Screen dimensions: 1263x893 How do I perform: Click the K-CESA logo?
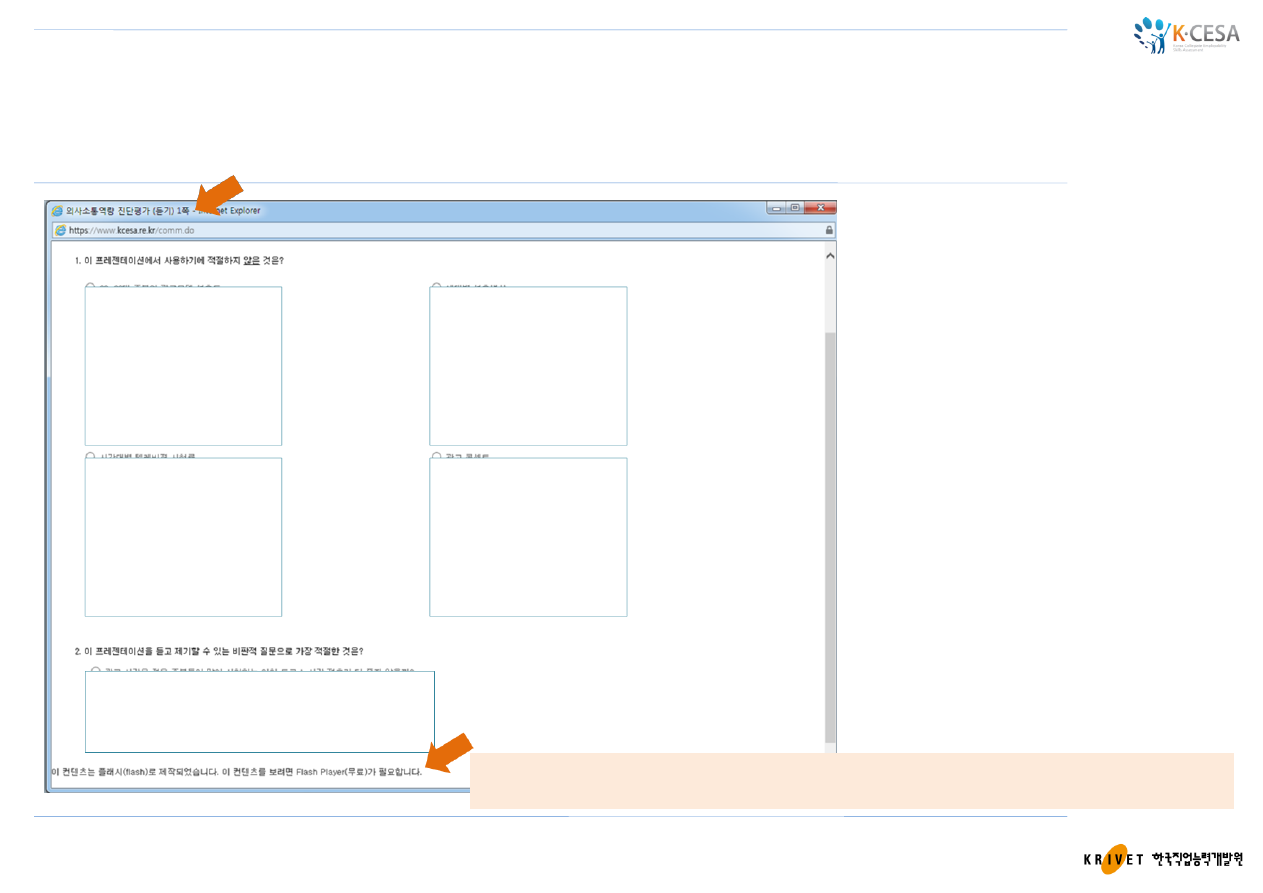click(1186, 35)
